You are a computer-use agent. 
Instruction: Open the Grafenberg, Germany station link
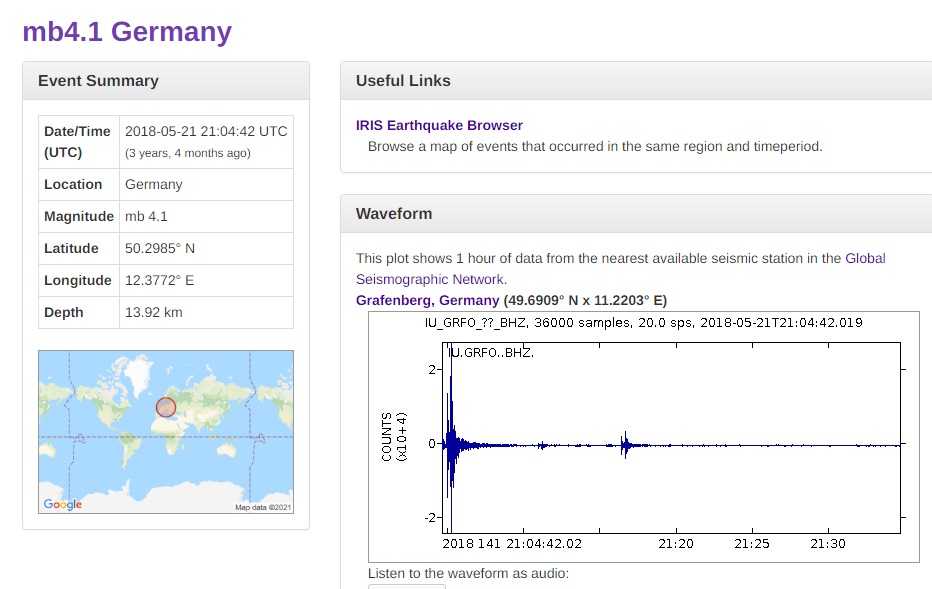point(427,300)
